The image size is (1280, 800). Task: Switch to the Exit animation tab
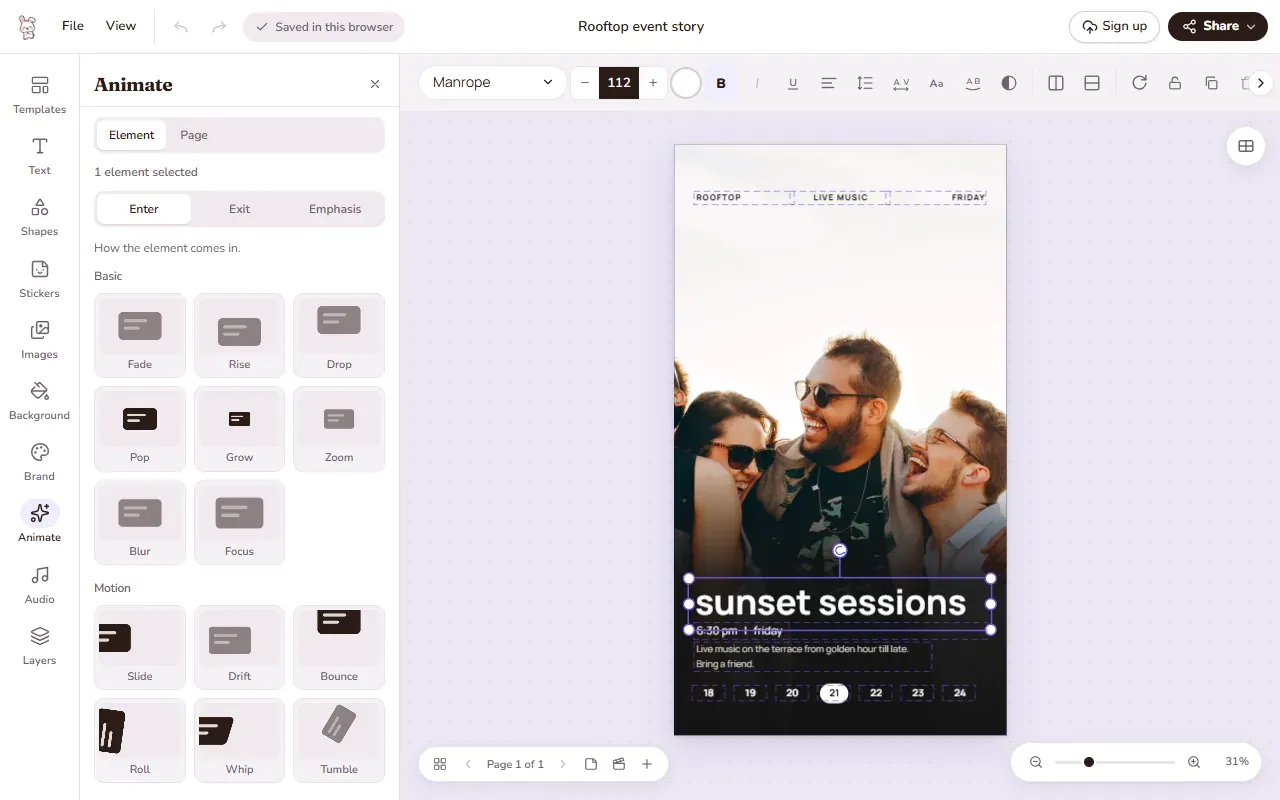(x=240, y=209)
